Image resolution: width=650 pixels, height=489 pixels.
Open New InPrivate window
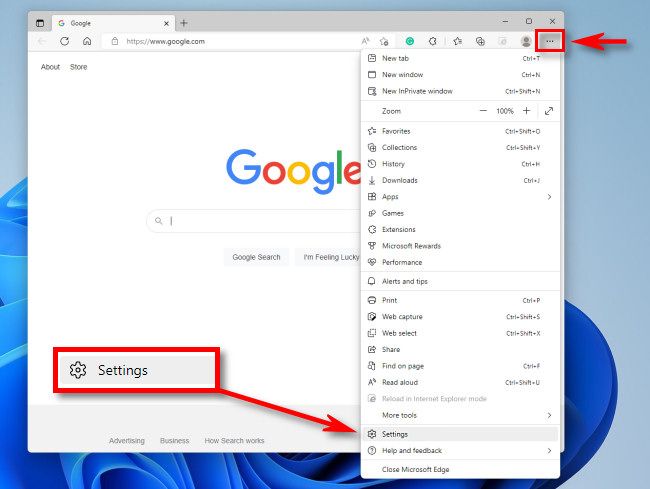pos(460,91)
